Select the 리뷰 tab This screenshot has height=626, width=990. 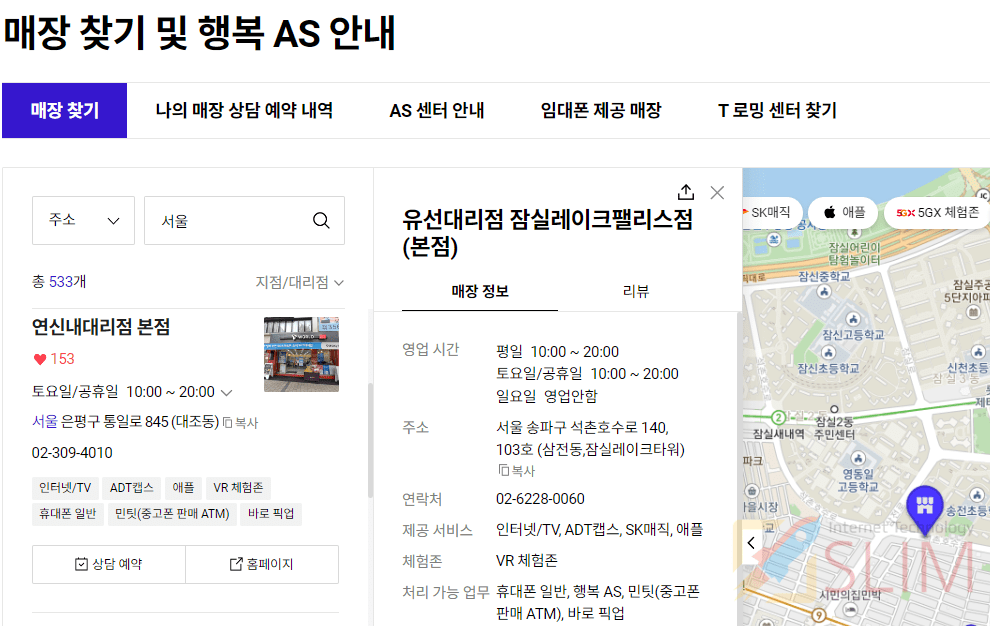click(636, 291)
